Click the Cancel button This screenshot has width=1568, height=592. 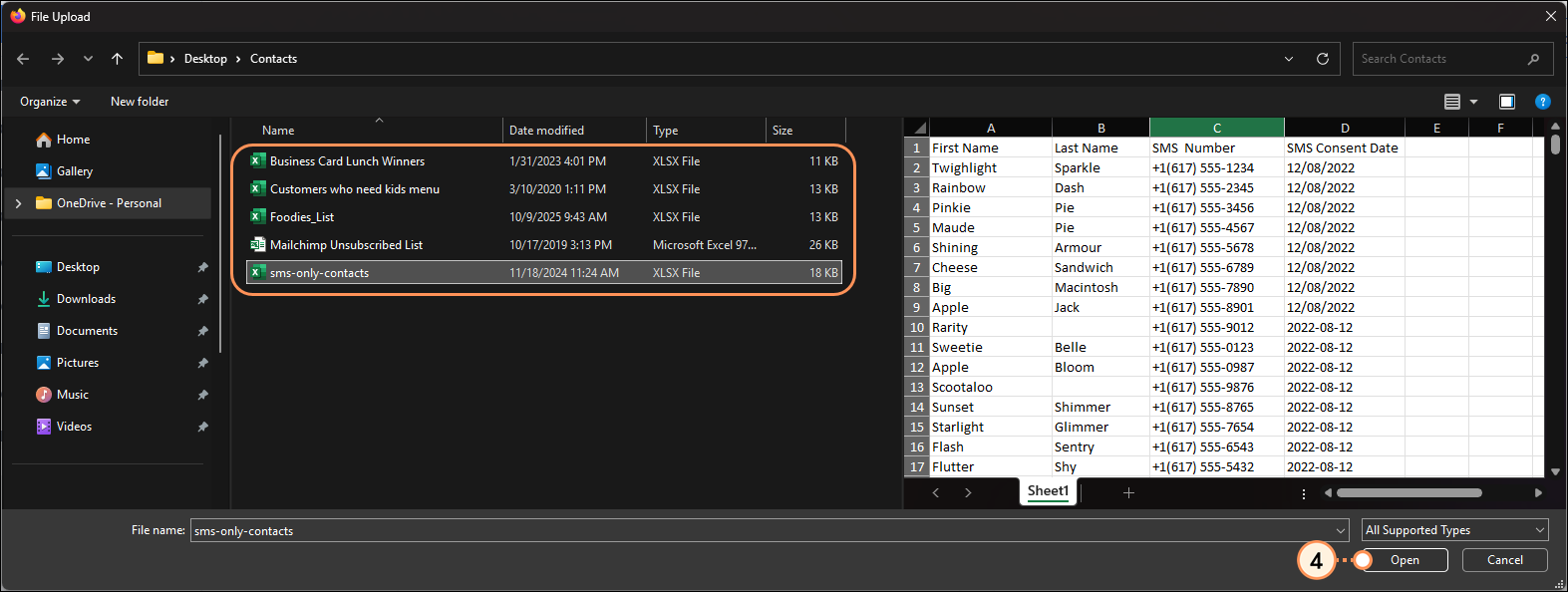[1505, 560]
